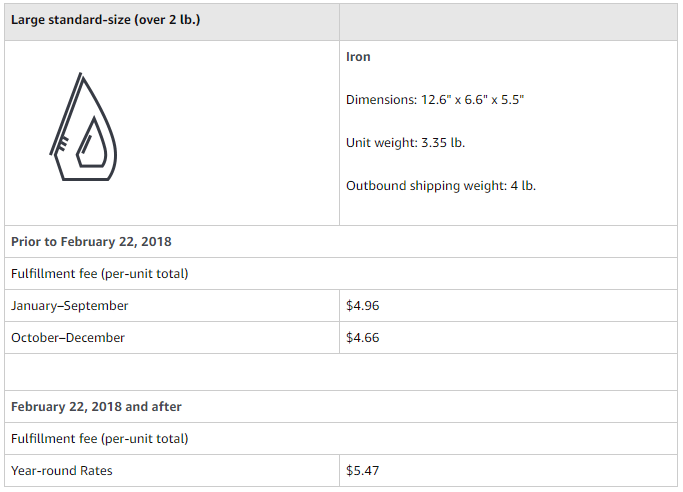The image size is (683, 492).
Task: Click the empty gray header cell on right
Action: (508, 22)
